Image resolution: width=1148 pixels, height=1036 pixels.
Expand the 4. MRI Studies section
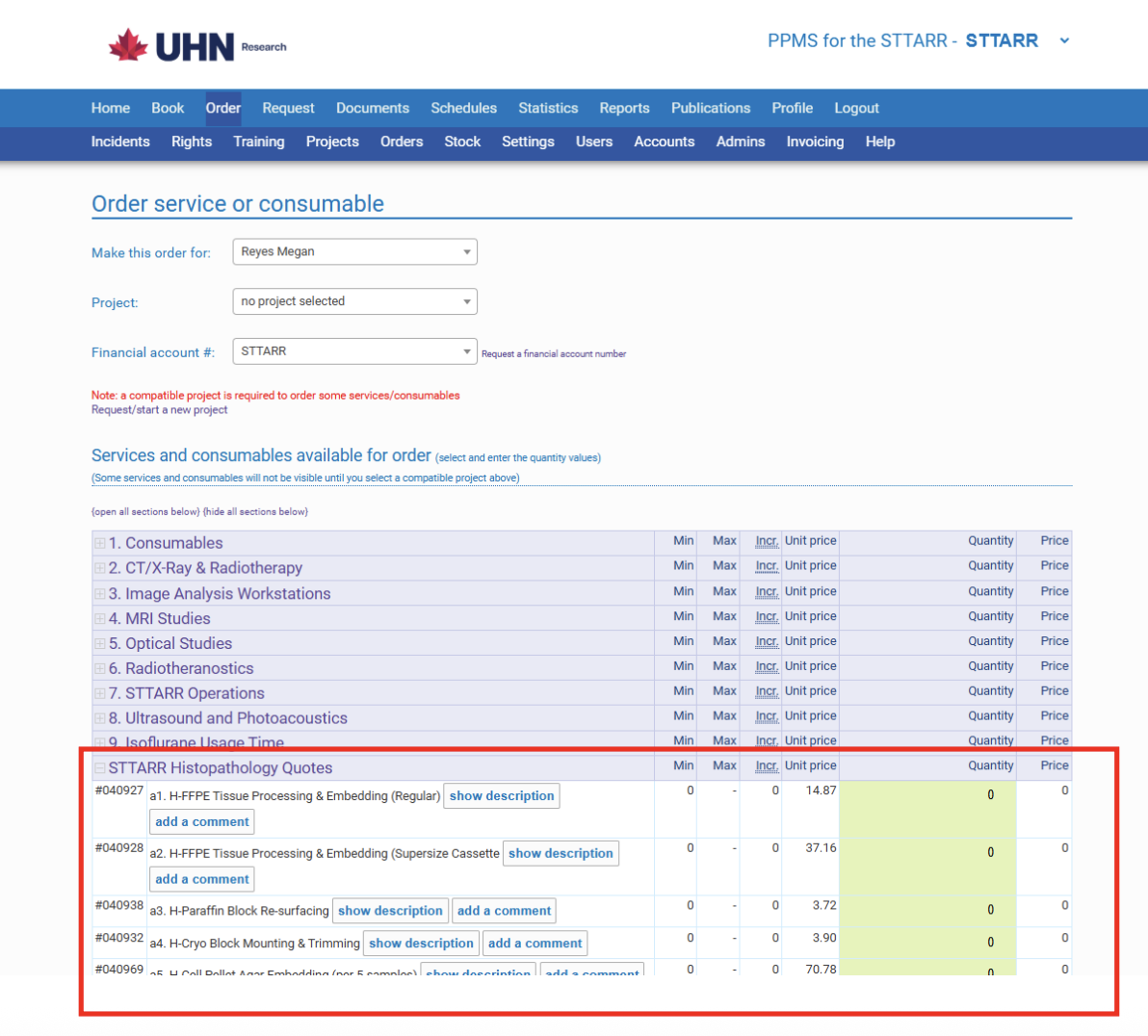(99, 619)
